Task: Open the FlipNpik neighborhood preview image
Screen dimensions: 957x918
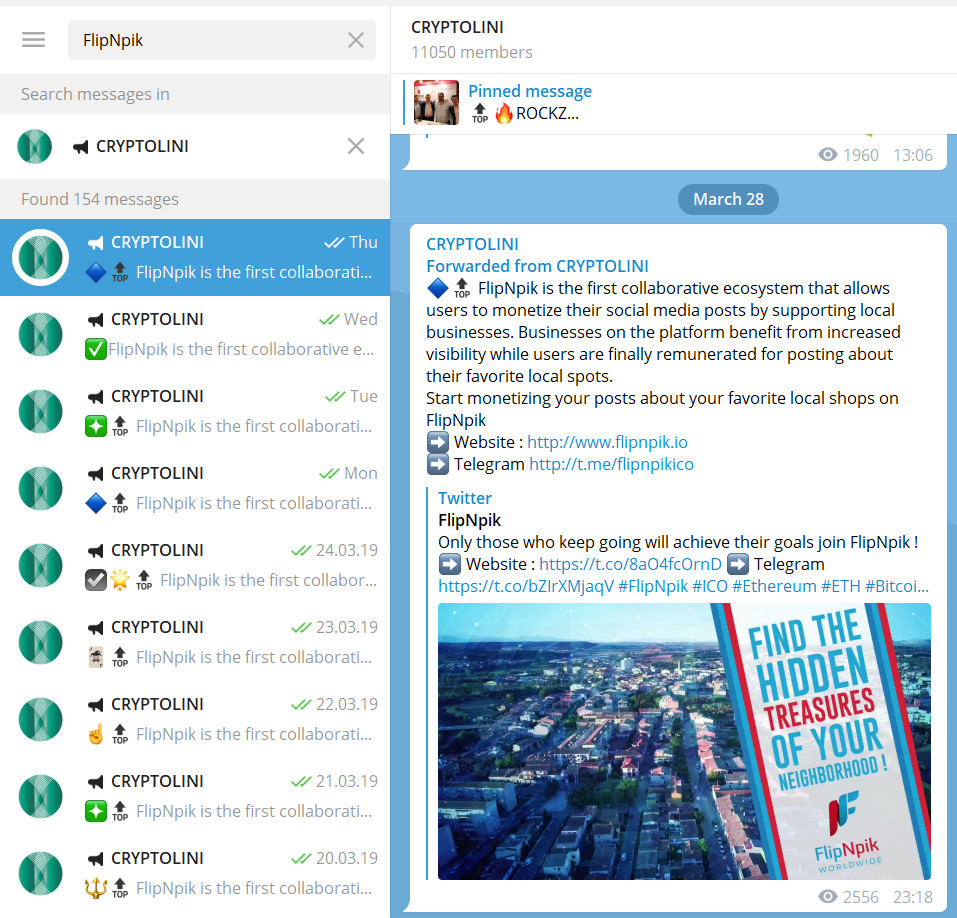Action: pos(684,741)
